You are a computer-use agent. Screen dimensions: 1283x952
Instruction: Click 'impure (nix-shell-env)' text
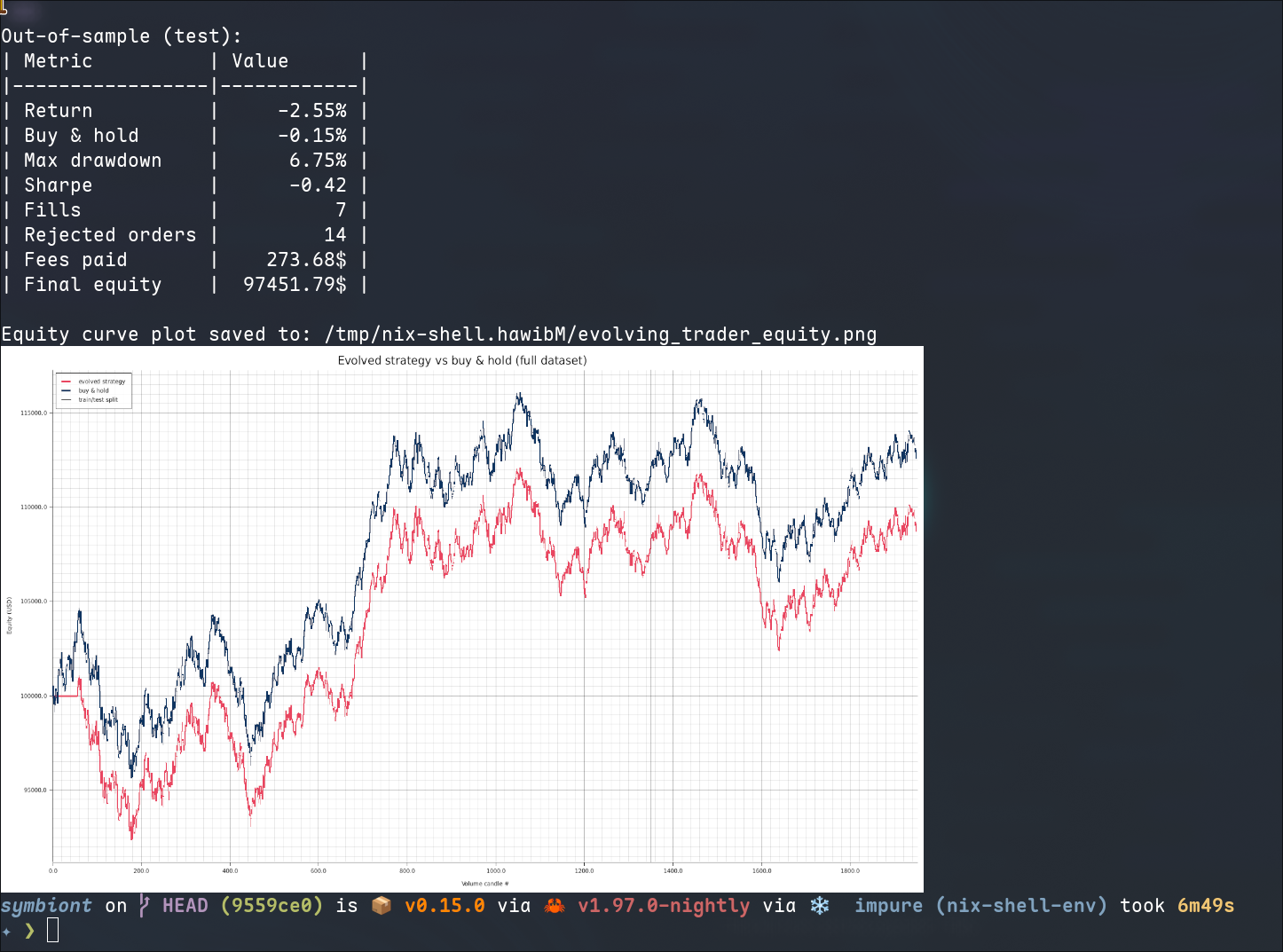pyautogui.click(x=981, y=906)
